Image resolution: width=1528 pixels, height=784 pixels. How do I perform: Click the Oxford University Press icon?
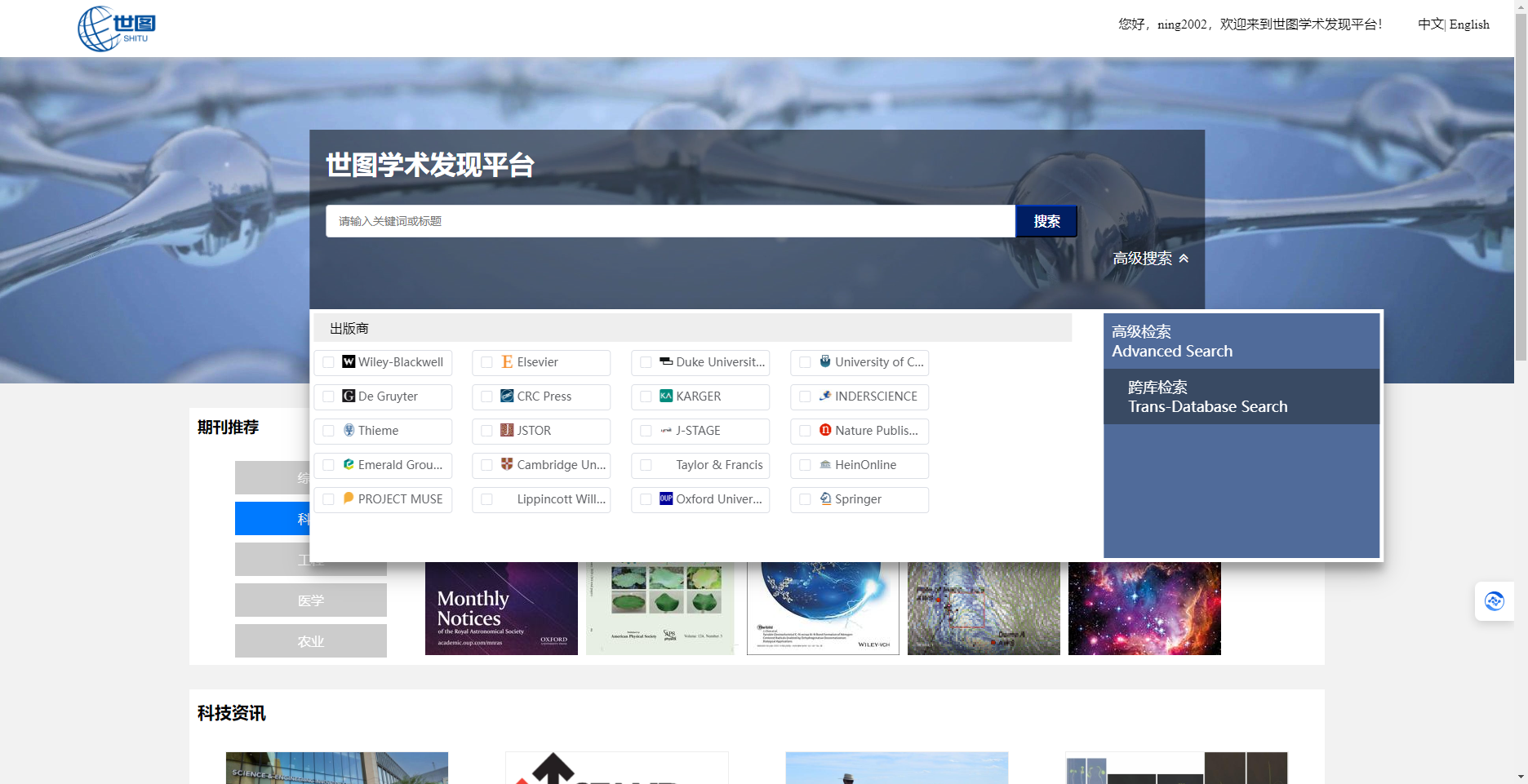666,498
